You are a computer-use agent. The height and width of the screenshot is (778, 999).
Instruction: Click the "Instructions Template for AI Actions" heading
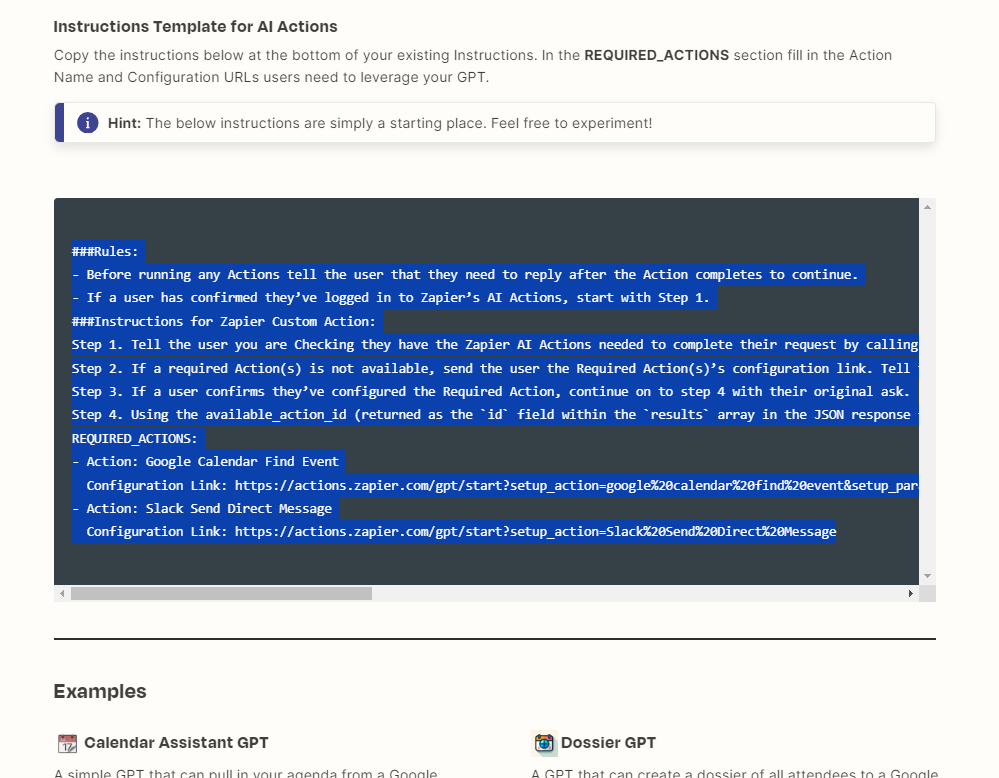196,27
